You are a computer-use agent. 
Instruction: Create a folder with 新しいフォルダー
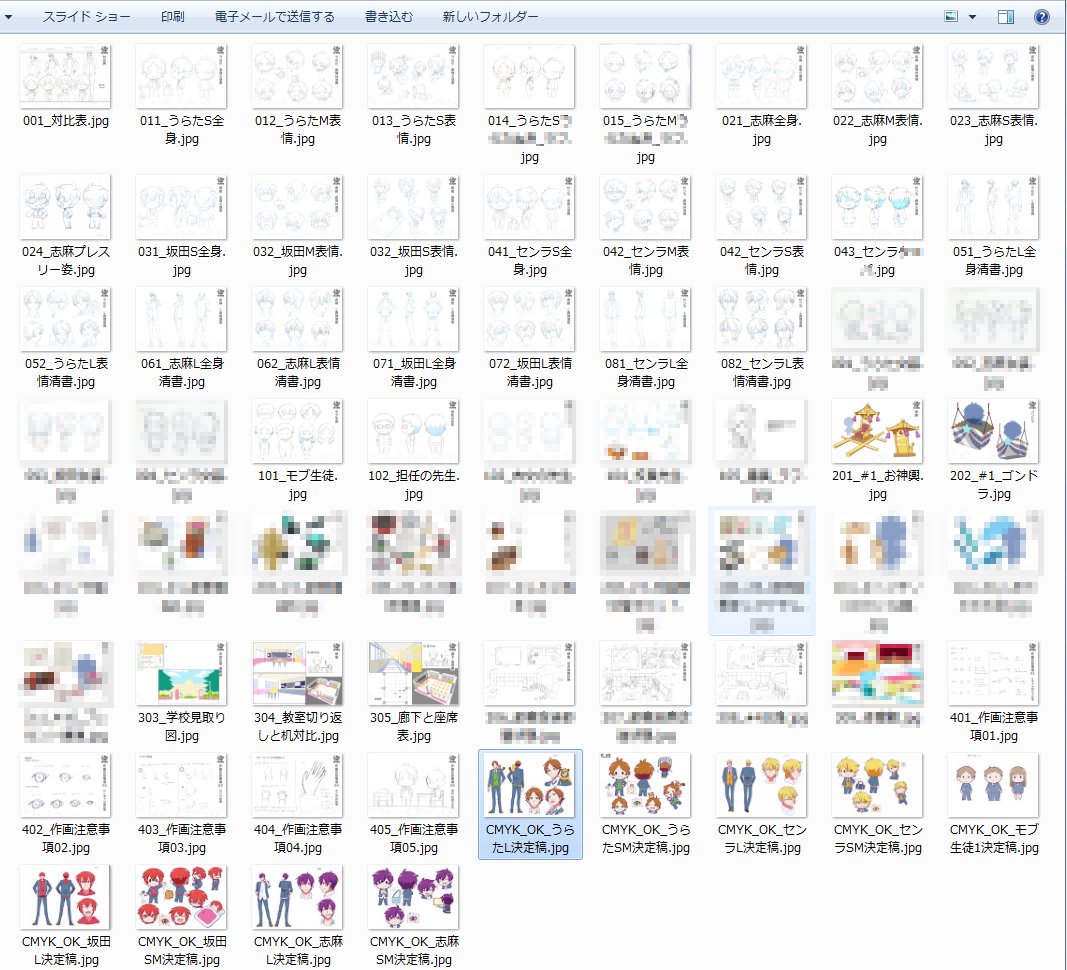490,16
